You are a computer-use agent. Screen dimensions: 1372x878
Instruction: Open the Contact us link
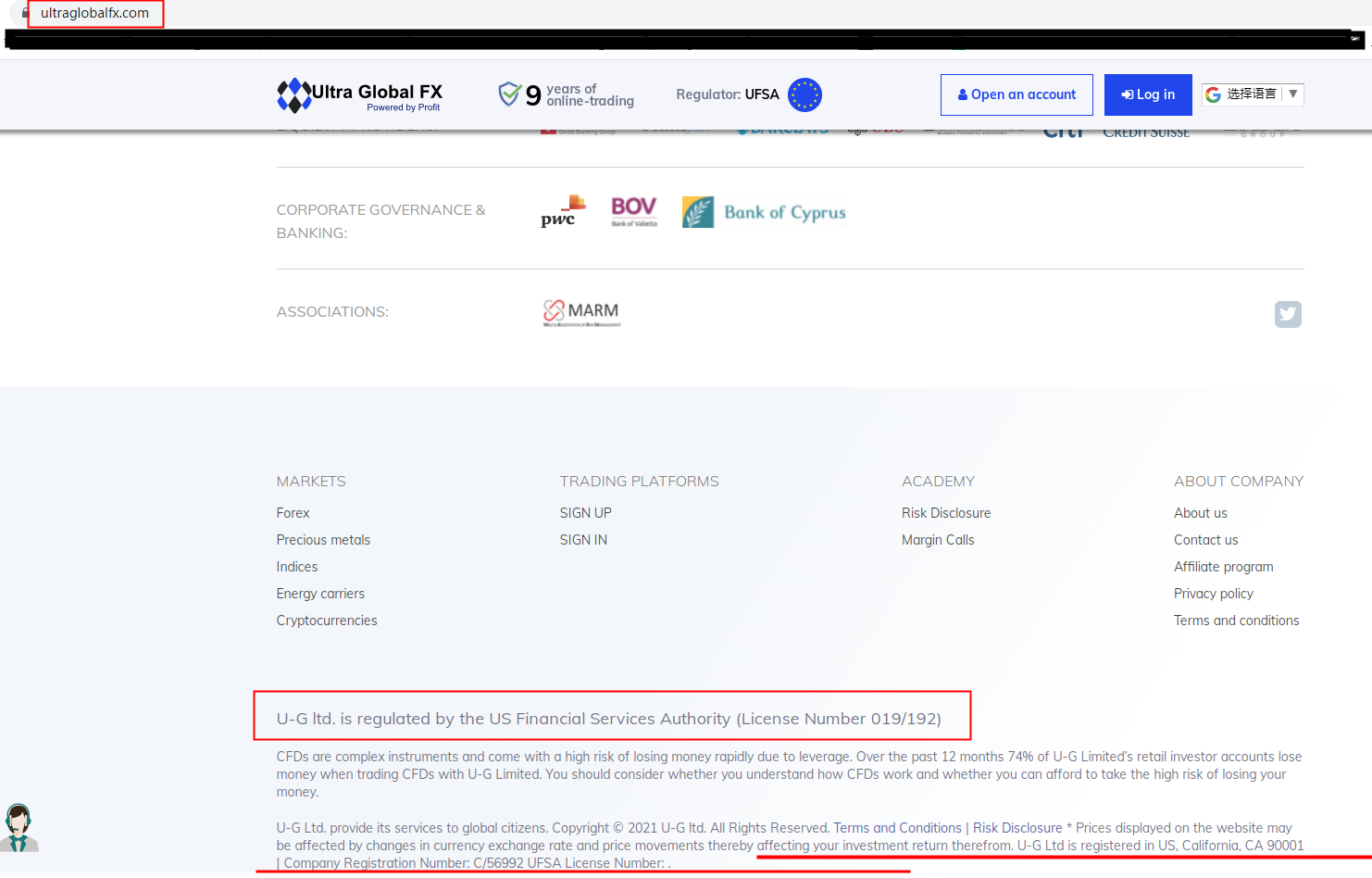click(1206, 540)
